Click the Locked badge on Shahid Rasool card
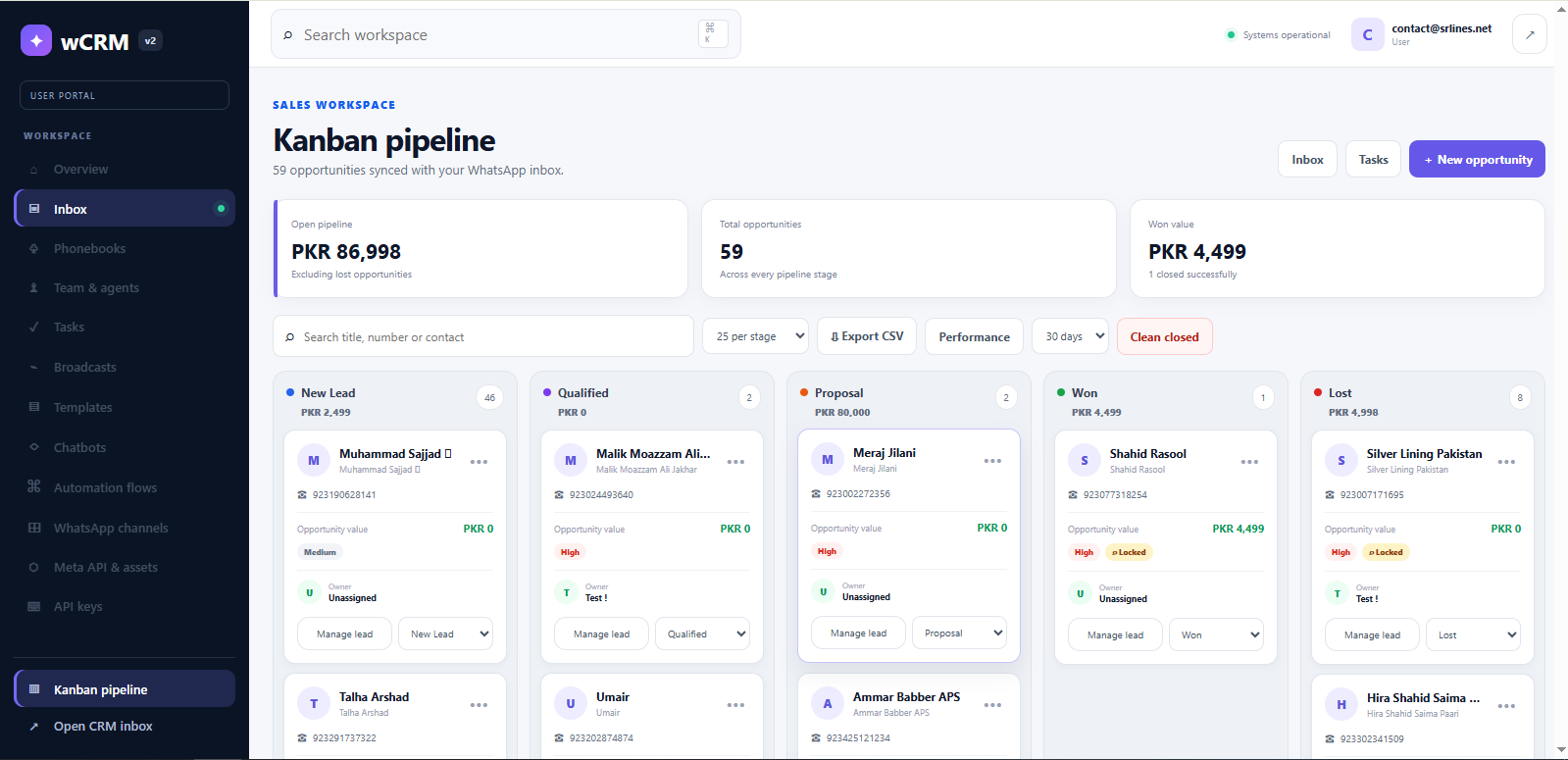1568x760 pixels. [x=1129, y=552]
